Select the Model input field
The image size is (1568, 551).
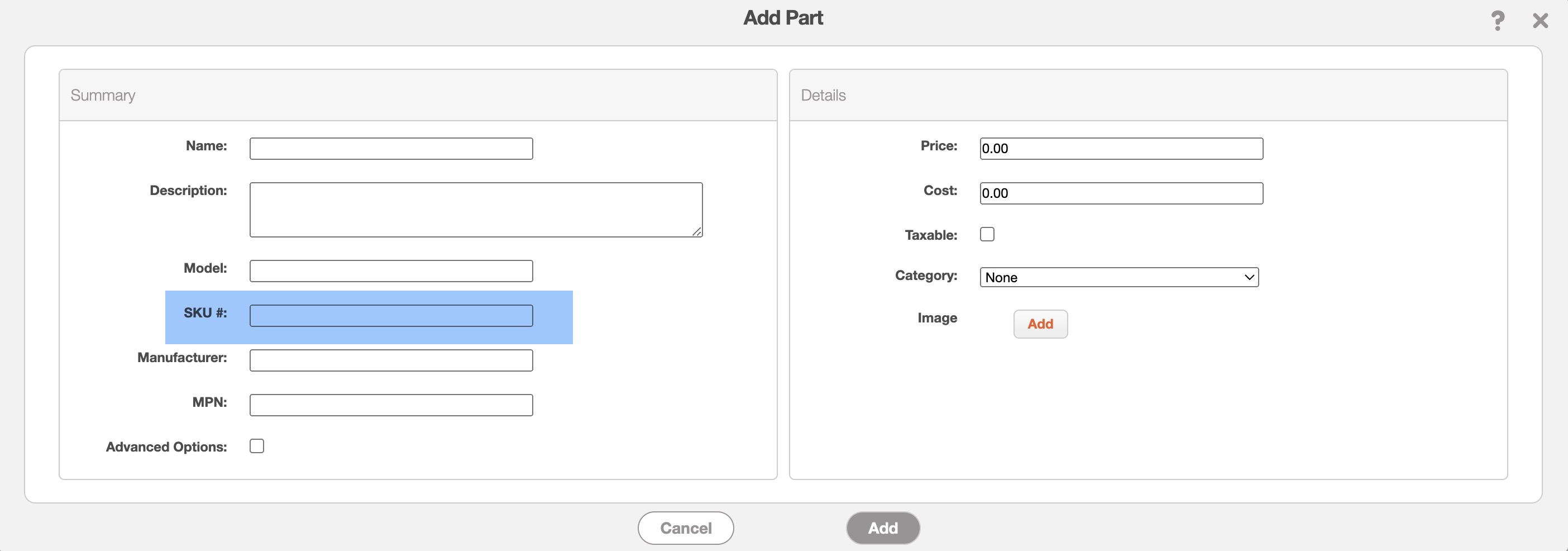coord(391,271)
